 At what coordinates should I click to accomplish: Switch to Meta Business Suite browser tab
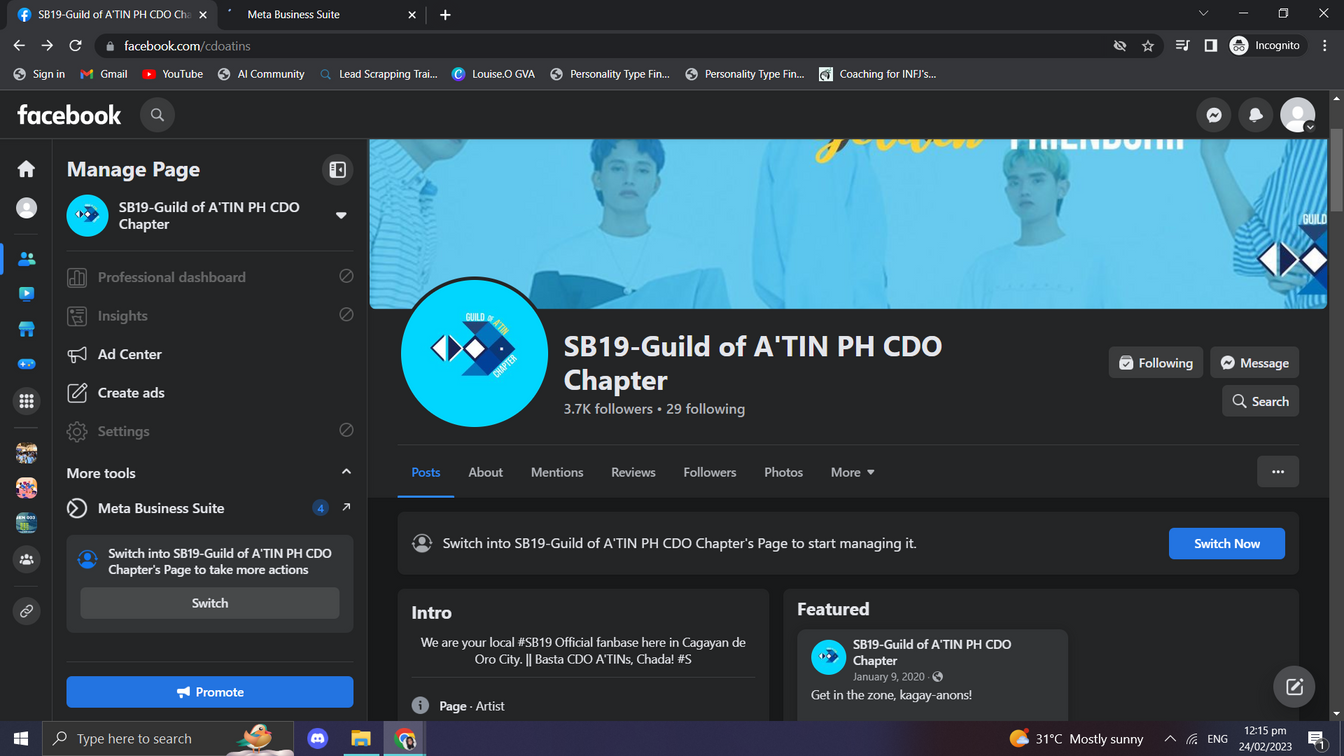coord(319,15)
